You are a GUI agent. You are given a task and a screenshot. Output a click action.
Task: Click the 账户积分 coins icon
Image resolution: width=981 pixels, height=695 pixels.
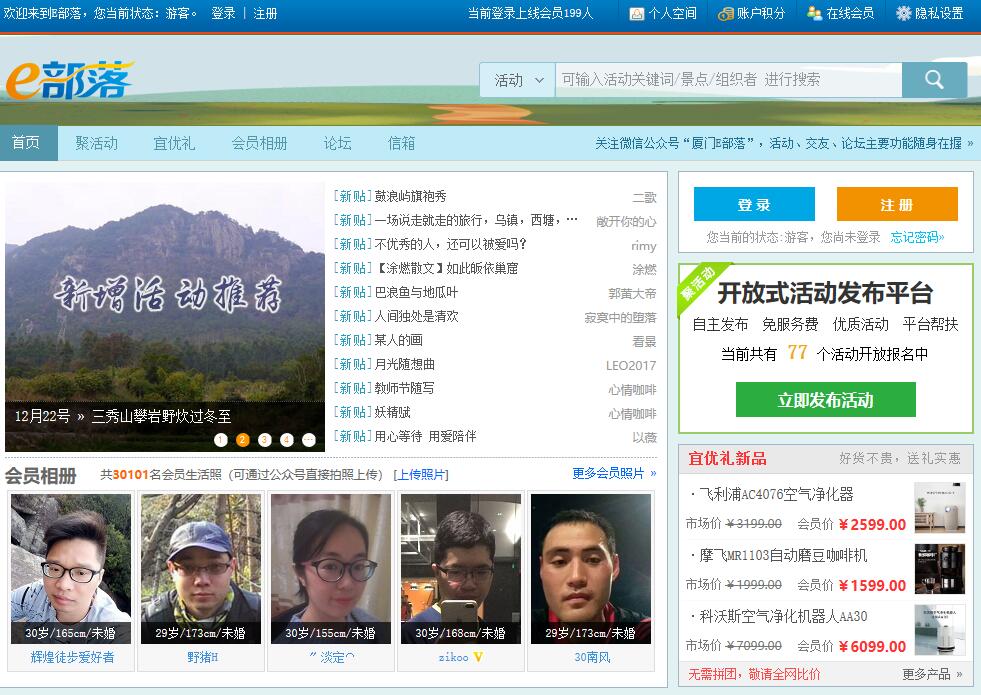[x=726, y=13]
